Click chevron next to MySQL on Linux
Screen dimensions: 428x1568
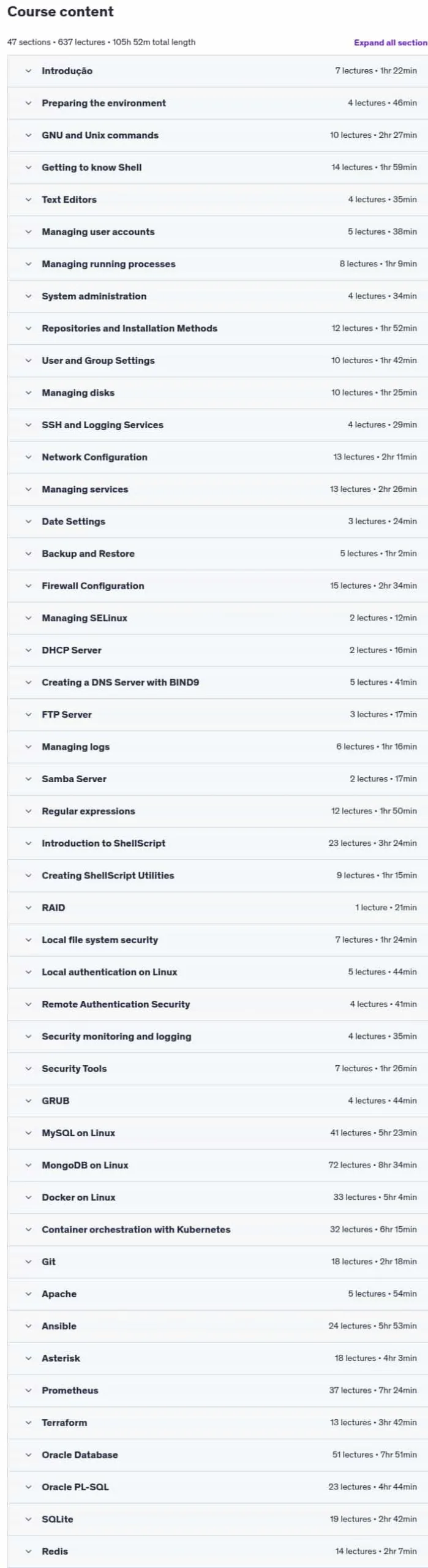click(x=28, y=1133)
